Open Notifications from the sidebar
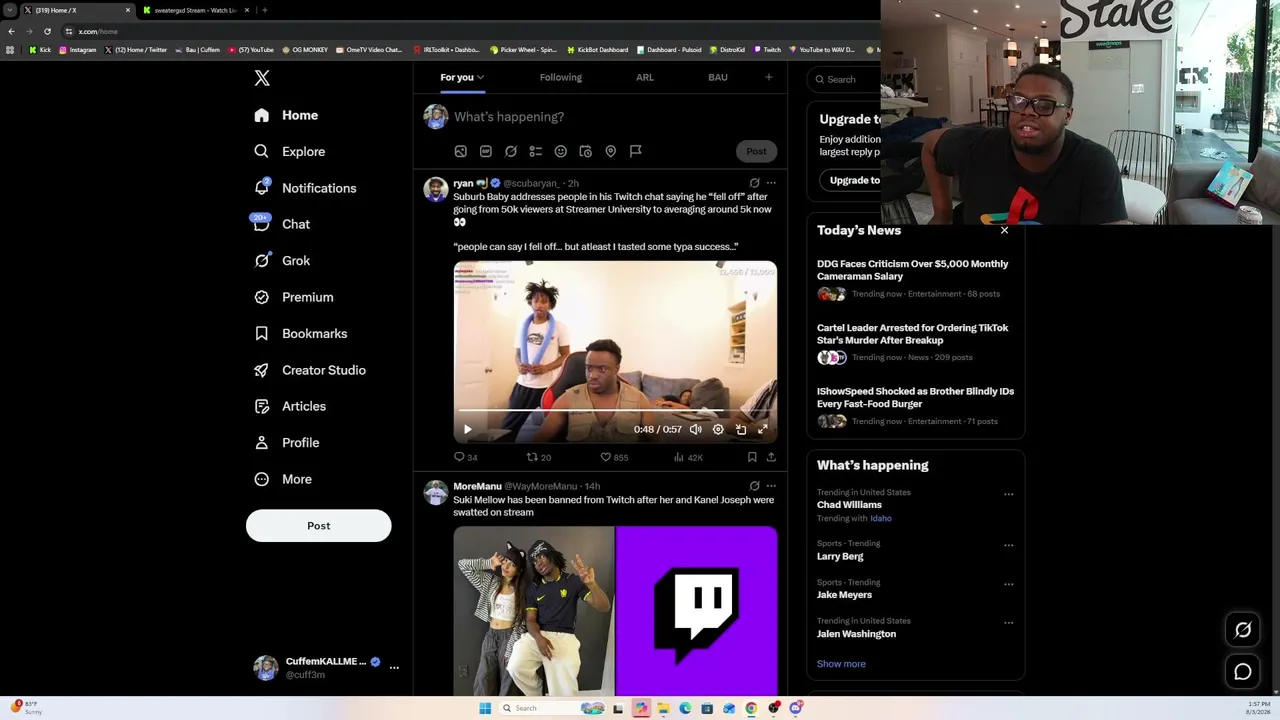Viewport: 1280px width, 720px height. [305, 188]
